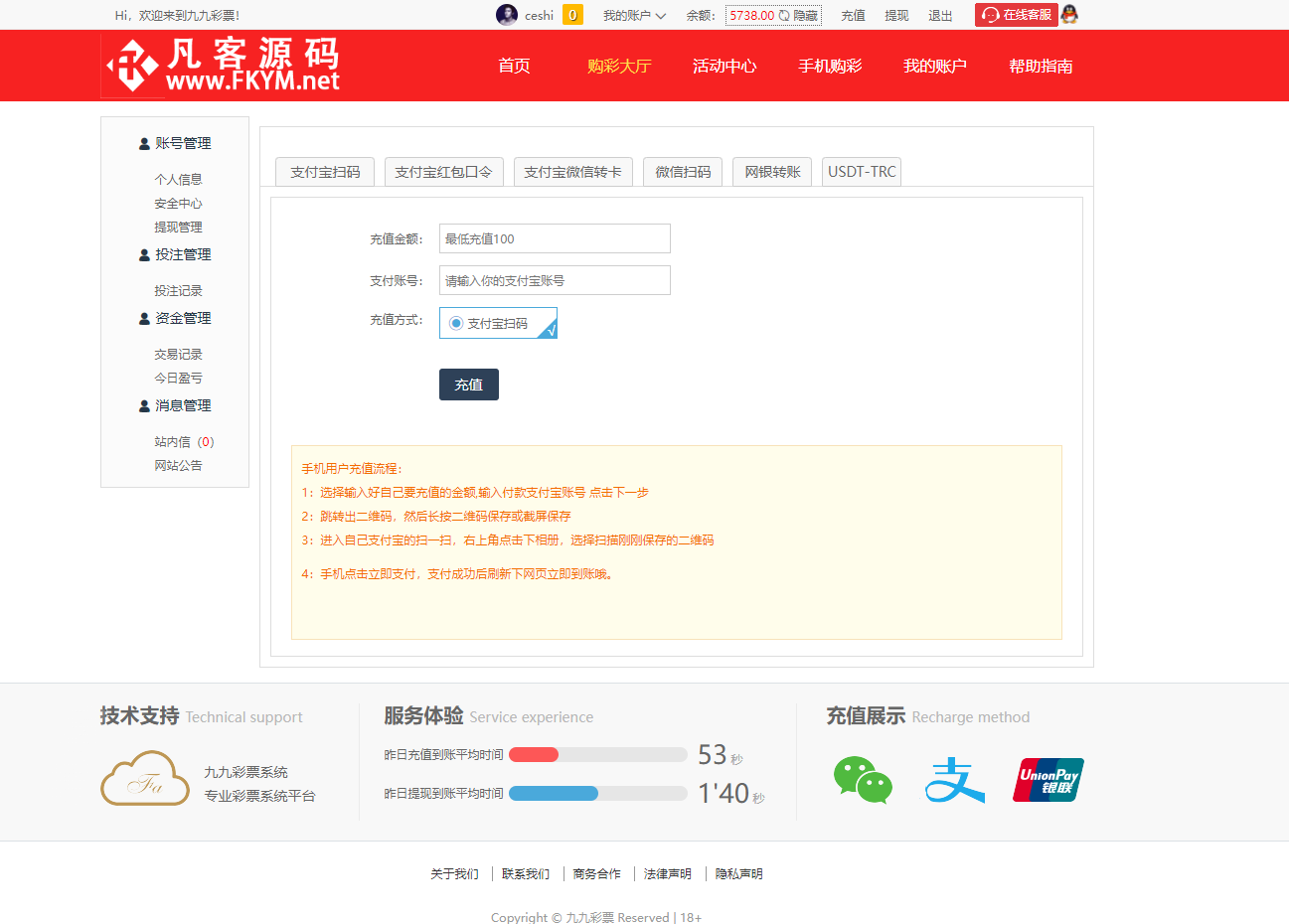This screenshot has width=1289, height=924.
Task: Click the dark 充值 recharge button
Action: click(x=468, y=384)
